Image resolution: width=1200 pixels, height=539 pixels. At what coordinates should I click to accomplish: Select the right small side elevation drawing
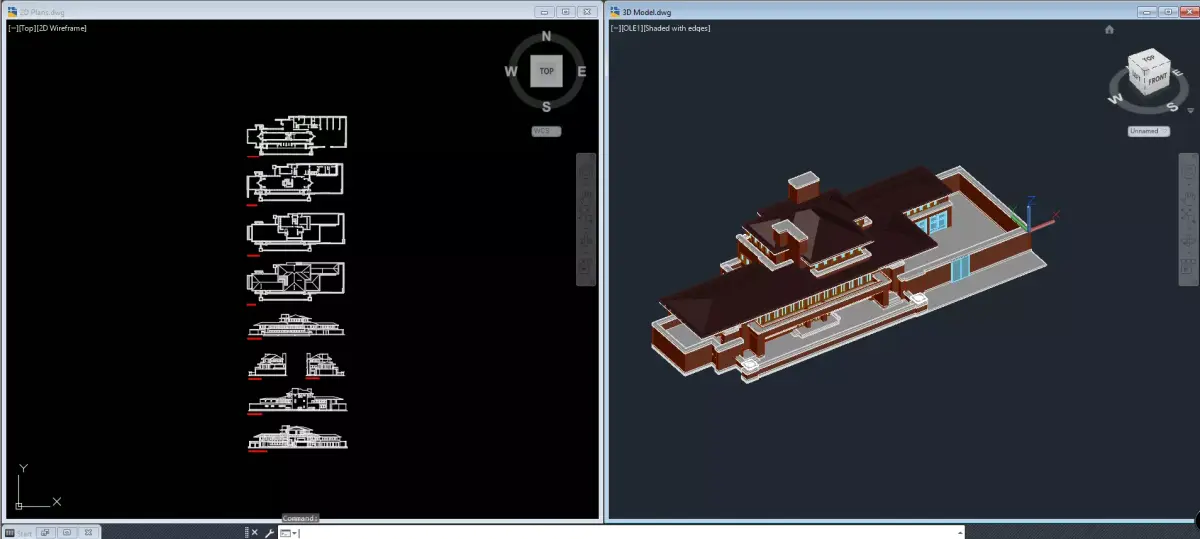[x=325, y=365]
